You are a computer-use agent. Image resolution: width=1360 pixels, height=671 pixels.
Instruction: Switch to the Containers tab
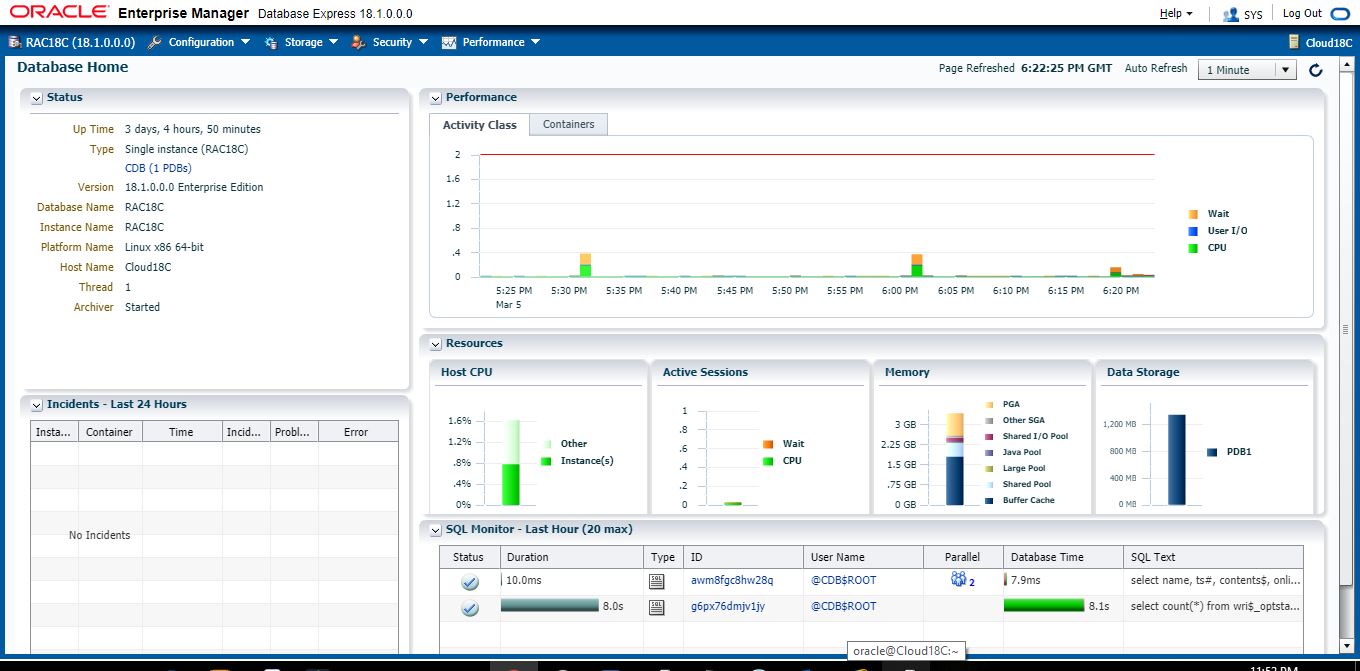click(568, 125)
